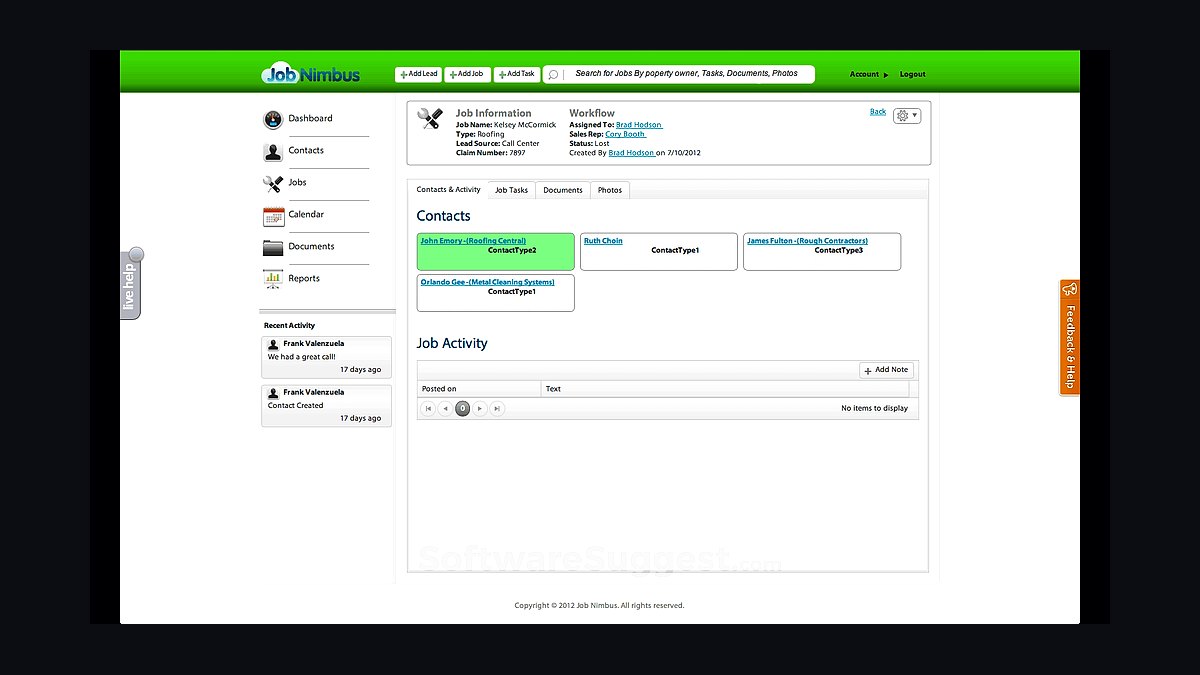The width and height of the screenshot is (1200, 675).
Task: Open James Fulton contact link
Action: pos(807,241)
